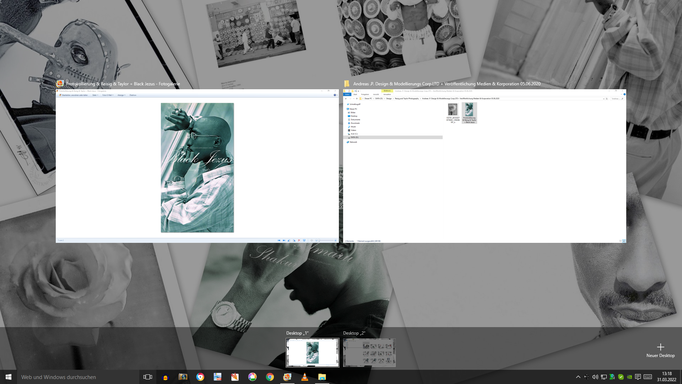The width and height of the screenshot is (682, 384).
Task: Open the NVIDIA tray icon
Action: [x=629, y=377]
